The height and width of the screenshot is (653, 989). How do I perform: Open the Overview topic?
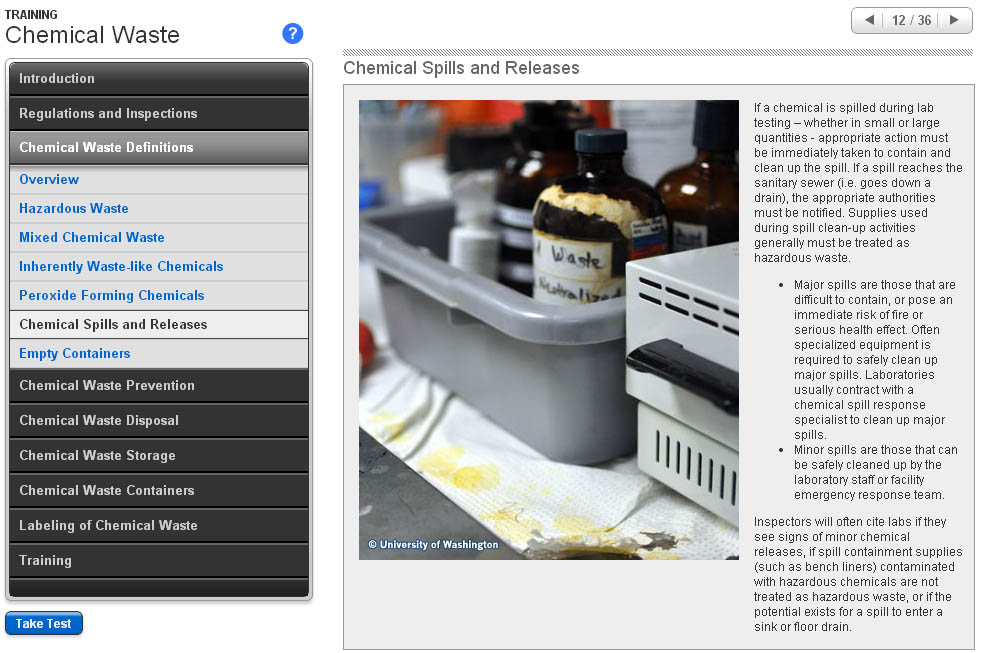49,180
